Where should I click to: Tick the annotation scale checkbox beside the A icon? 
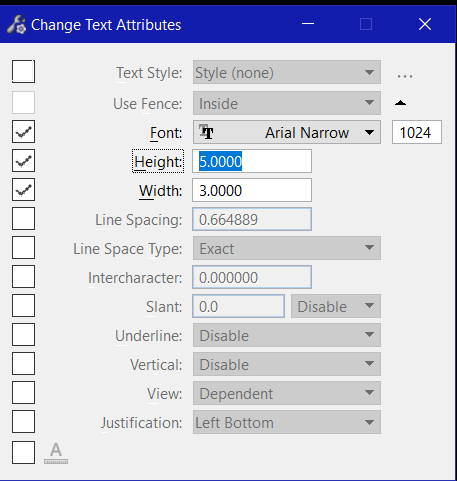point(23,453)
